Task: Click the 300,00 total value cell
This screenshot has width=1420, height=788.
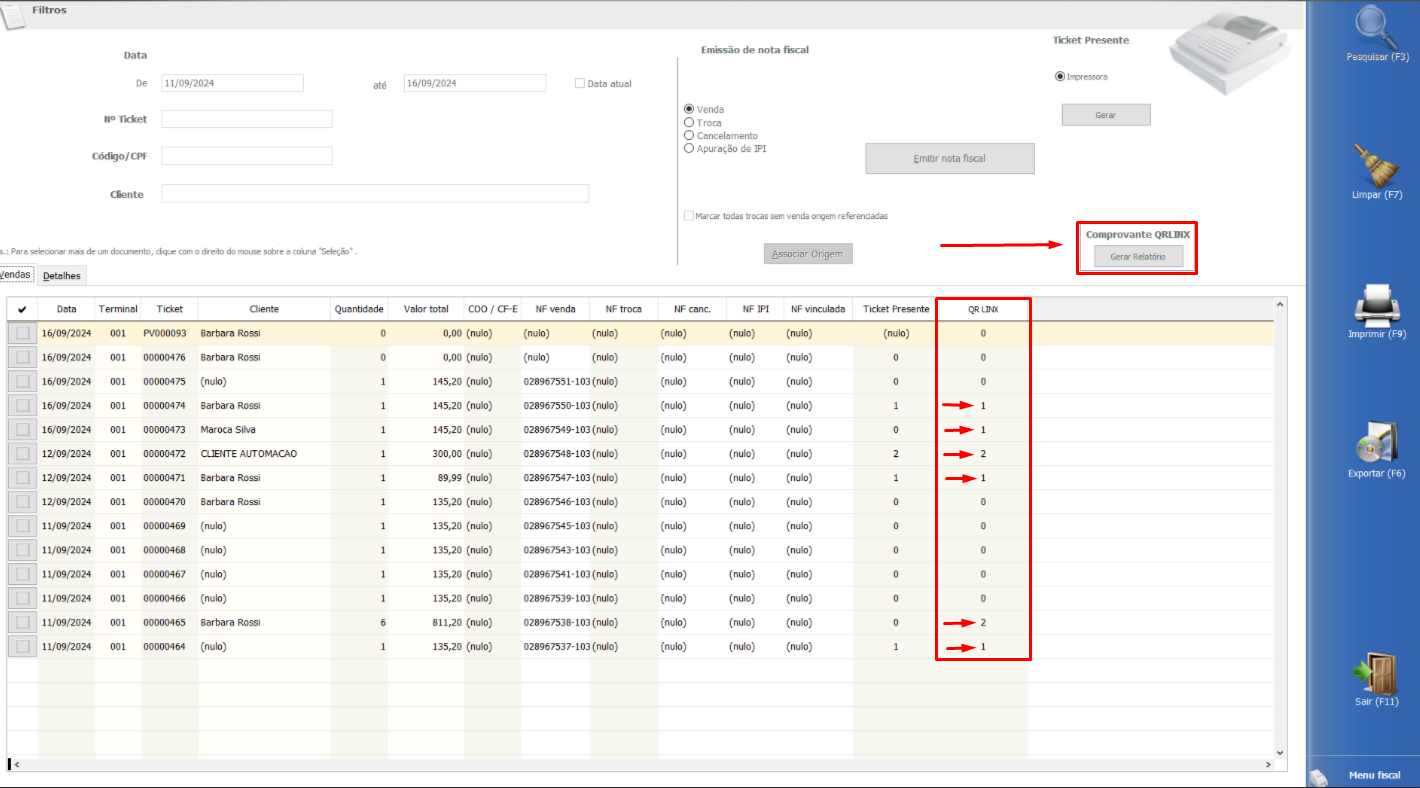Action: click(x=426, y=453)
